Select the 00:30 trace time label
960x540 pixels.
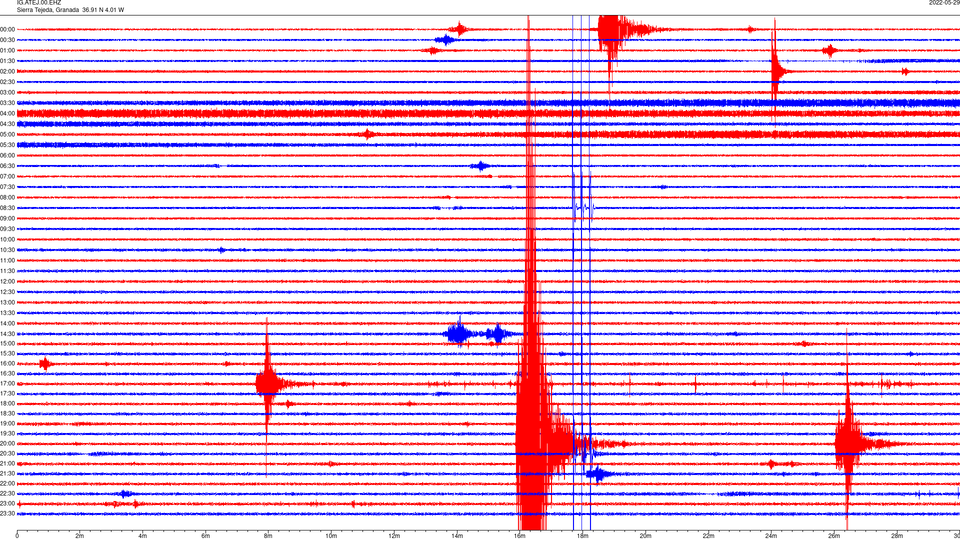tap(7, 40)
